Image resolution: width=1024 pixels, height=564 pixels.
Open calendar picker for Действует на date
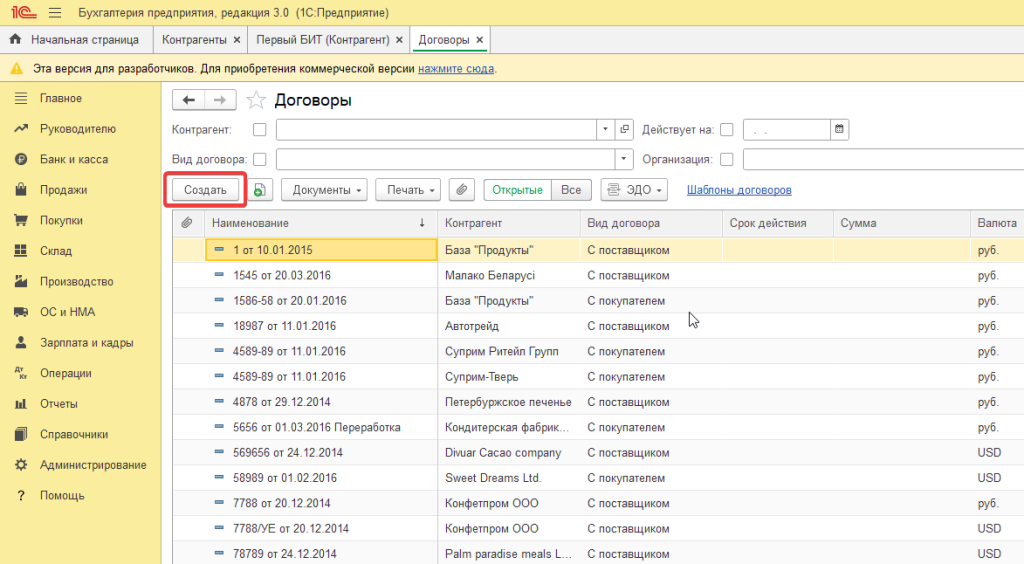coord(840,129)
